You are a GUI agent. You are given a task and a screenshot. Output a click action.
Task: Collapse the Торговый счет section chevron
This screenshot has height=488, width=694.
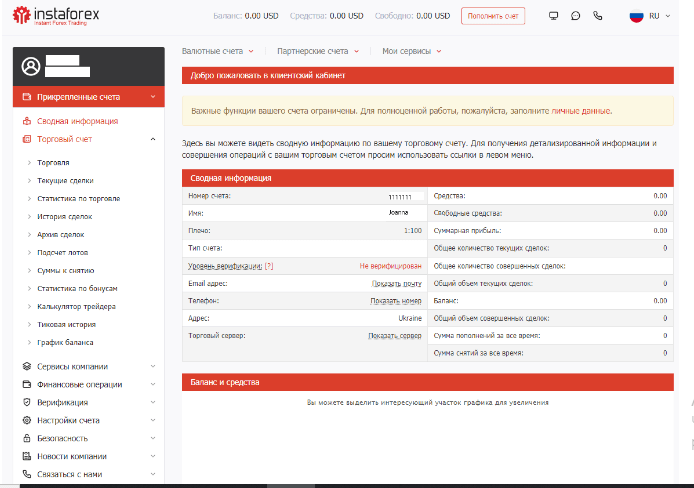tap(153, 139)
